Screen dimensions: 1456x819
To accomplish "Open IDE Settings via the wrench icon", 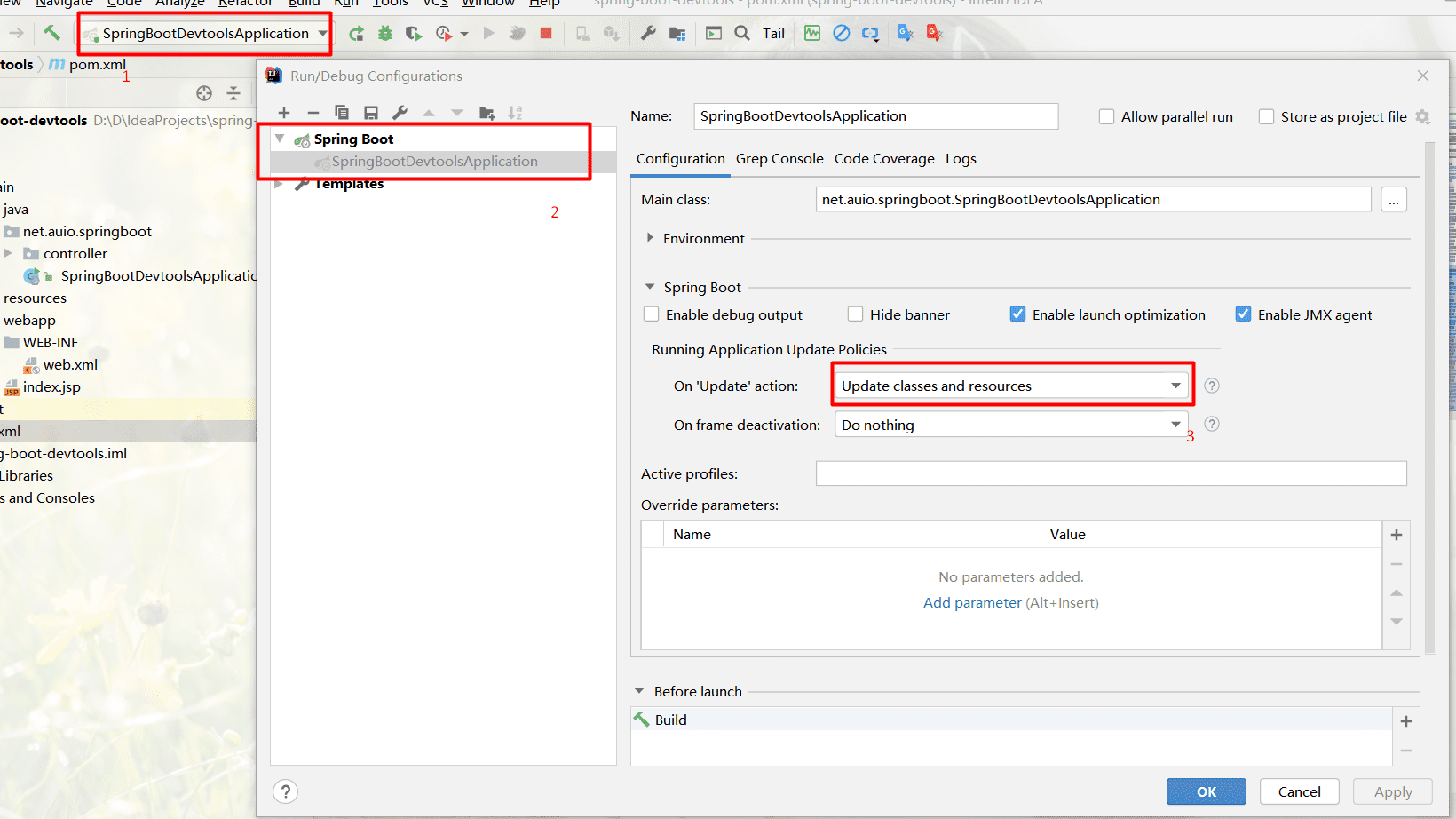I will 648,33.
